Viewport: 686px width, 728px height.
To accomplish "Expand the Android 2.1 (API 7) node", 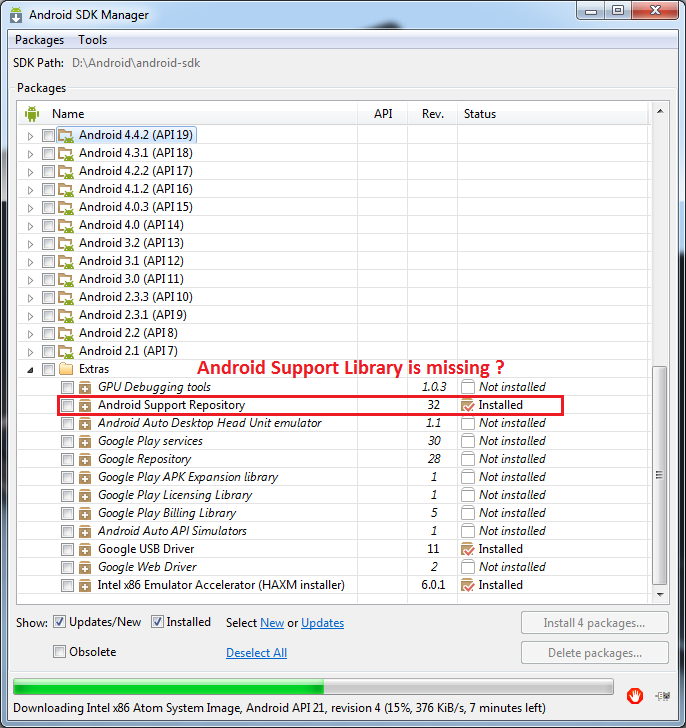I will pyautogui.click(x=30, y=352).
